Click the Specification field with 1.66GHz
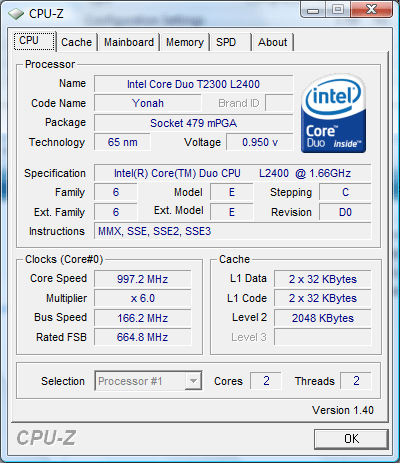Image resolution: width=400 pixels, height=463 pixels. click(232, 173)
